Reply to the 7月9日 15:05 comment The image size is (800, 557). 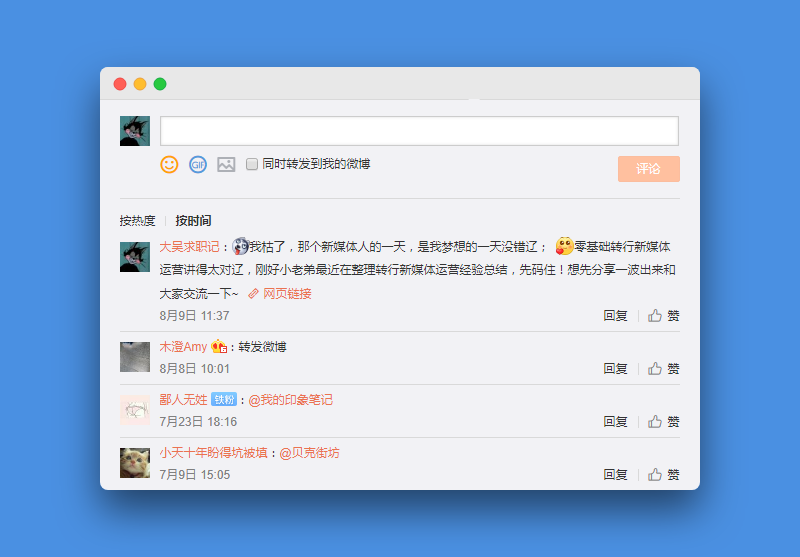pyautogui.click(x=615, y=475)
